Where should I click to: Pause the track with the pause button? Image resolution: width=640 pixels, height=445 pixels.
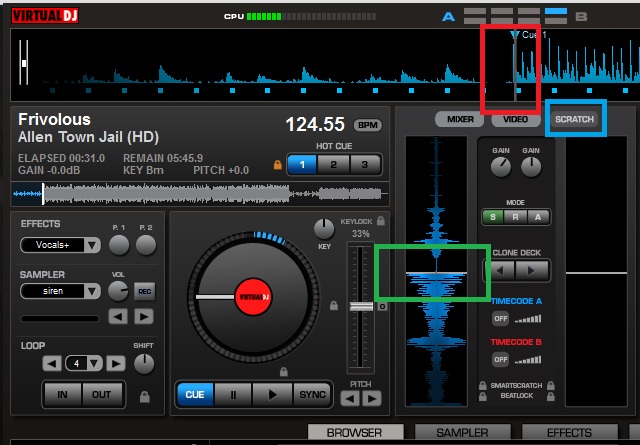[x=235, y=394]
